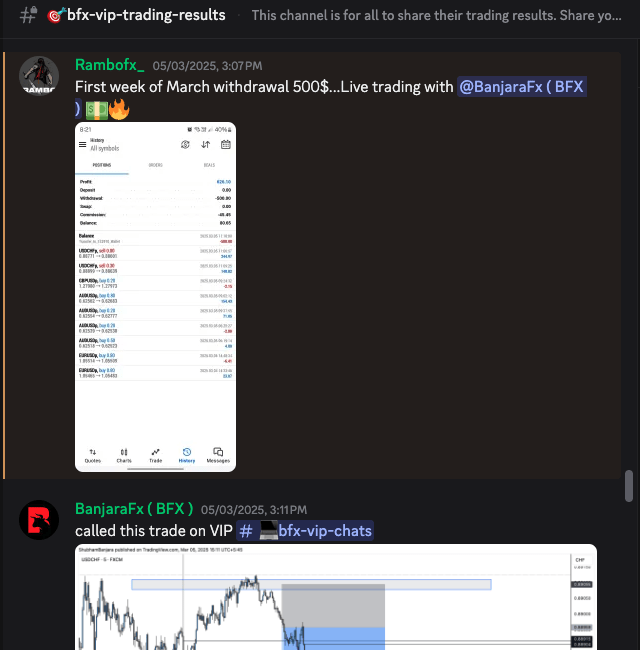Click the hash symbol in the bfx-vip-chats link

coord(246,531)
